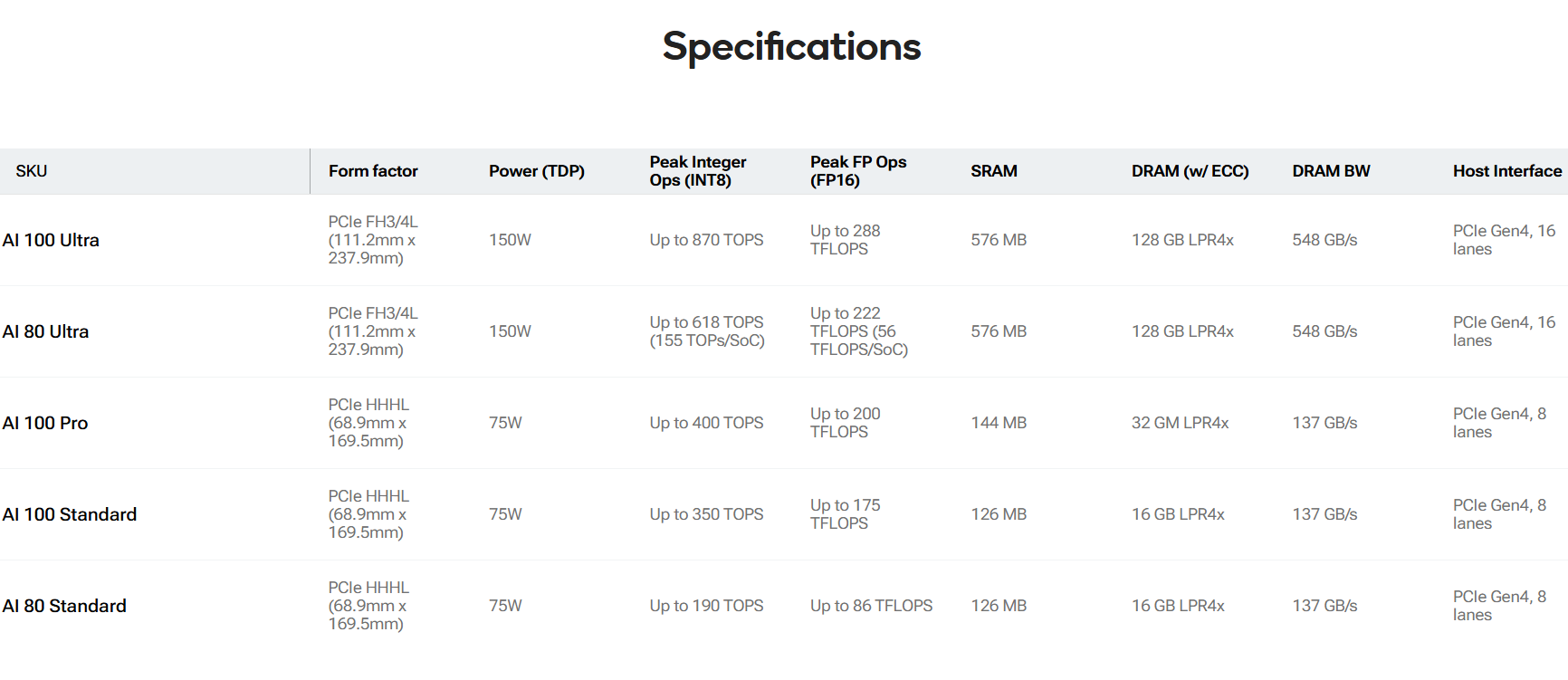Click the DRAM BW column header

[x=1331, y=171]
